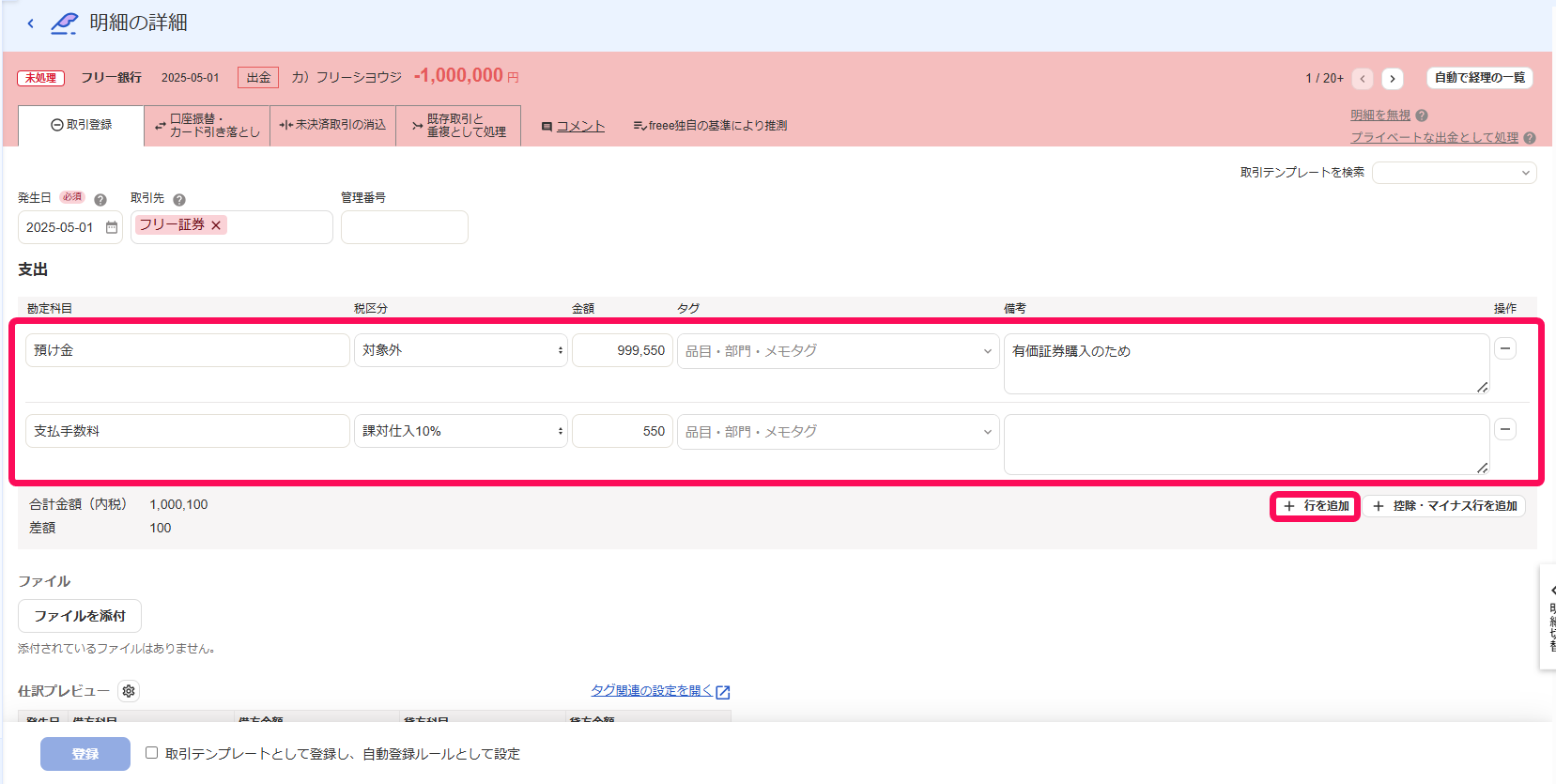Go back using the left arrow icon

point(30,23)
